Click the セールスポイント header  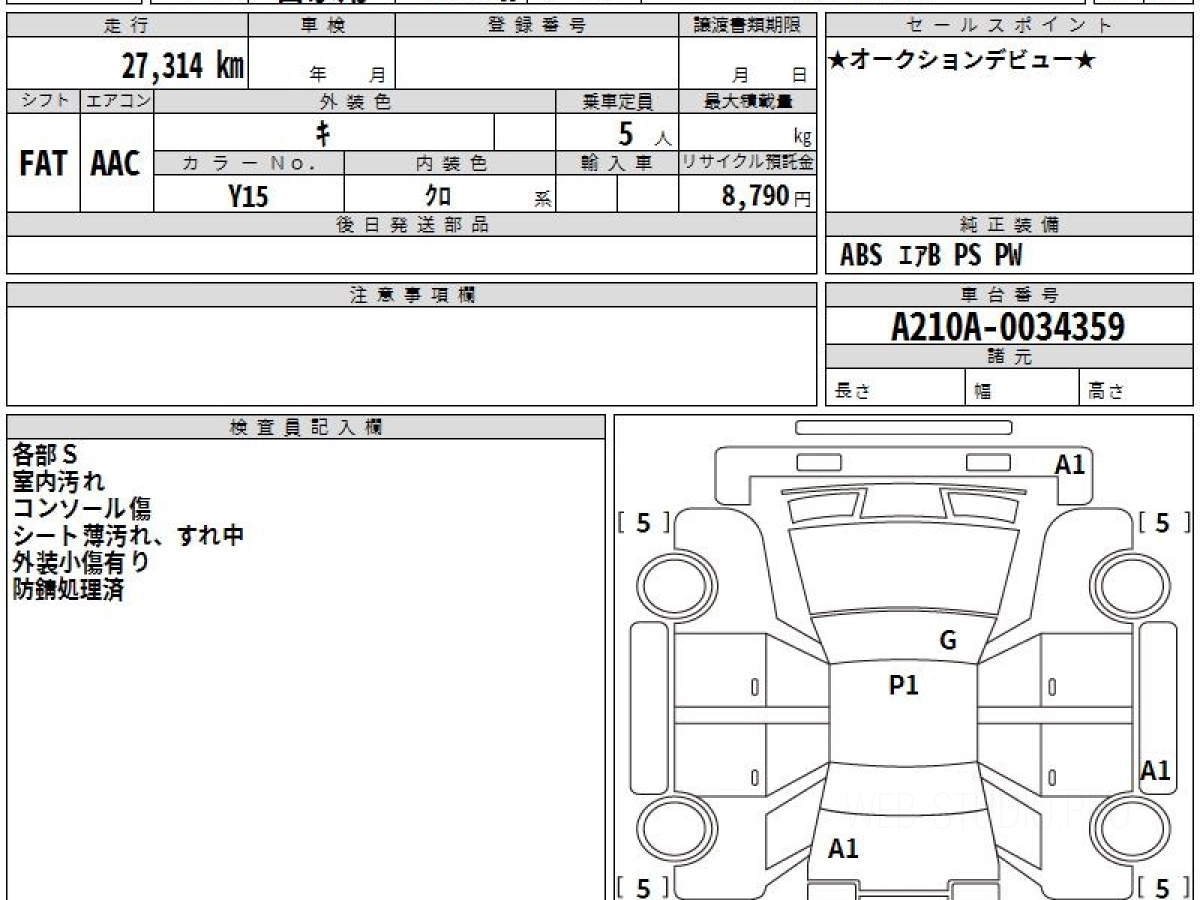pyautogui.click(x=1009, y=26)
